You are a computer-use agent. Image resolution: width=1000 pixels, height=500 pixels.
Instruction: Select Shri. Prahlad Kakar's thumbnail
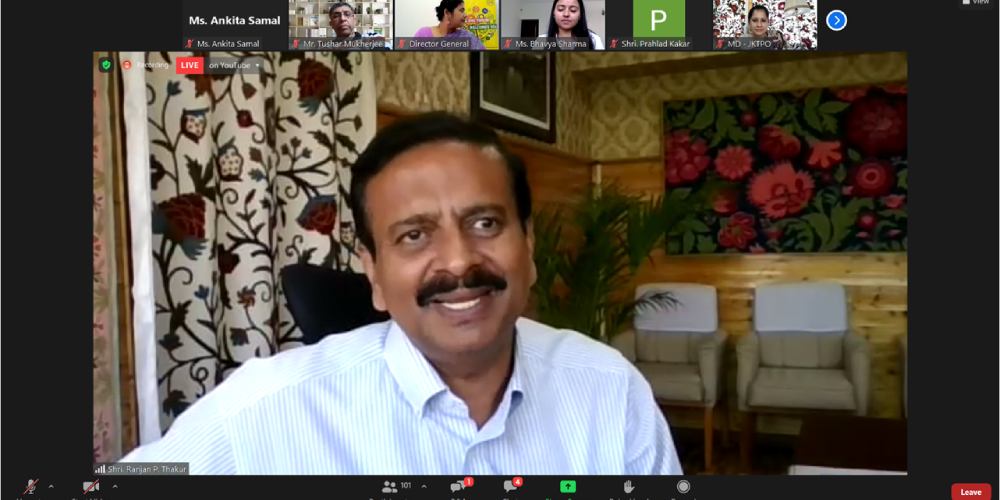659,25
